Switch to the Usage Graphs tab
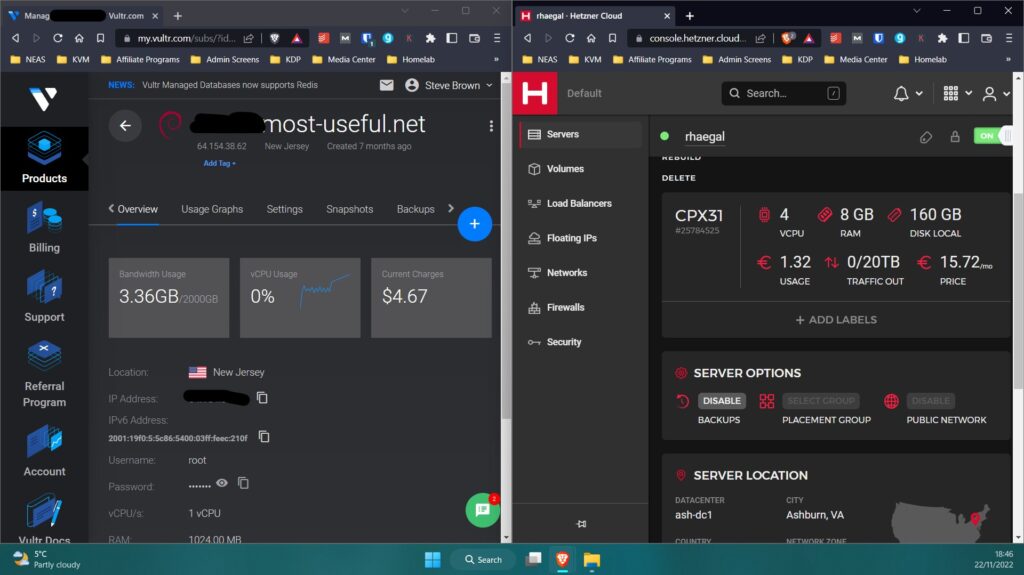This screenshot has width=1024, height=575. [x=212, y=209]
